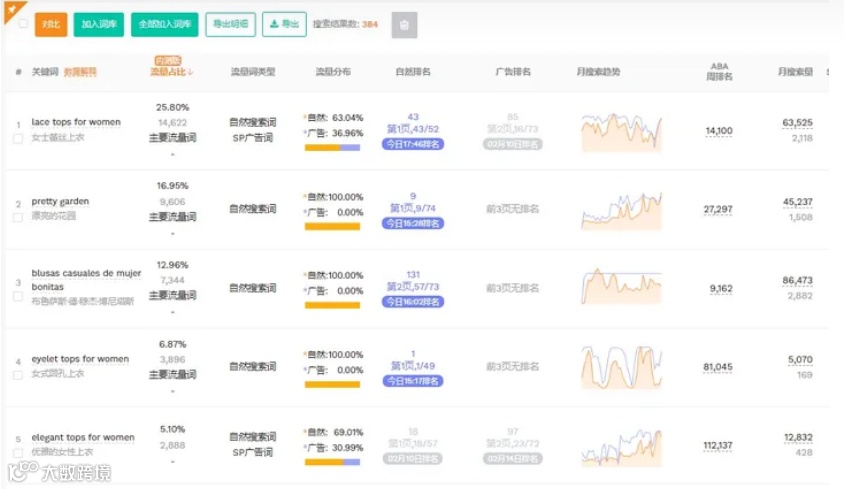
Task: Click the orange pin icon in the corner
Action: pyautogui.click(x=12, y=10)
